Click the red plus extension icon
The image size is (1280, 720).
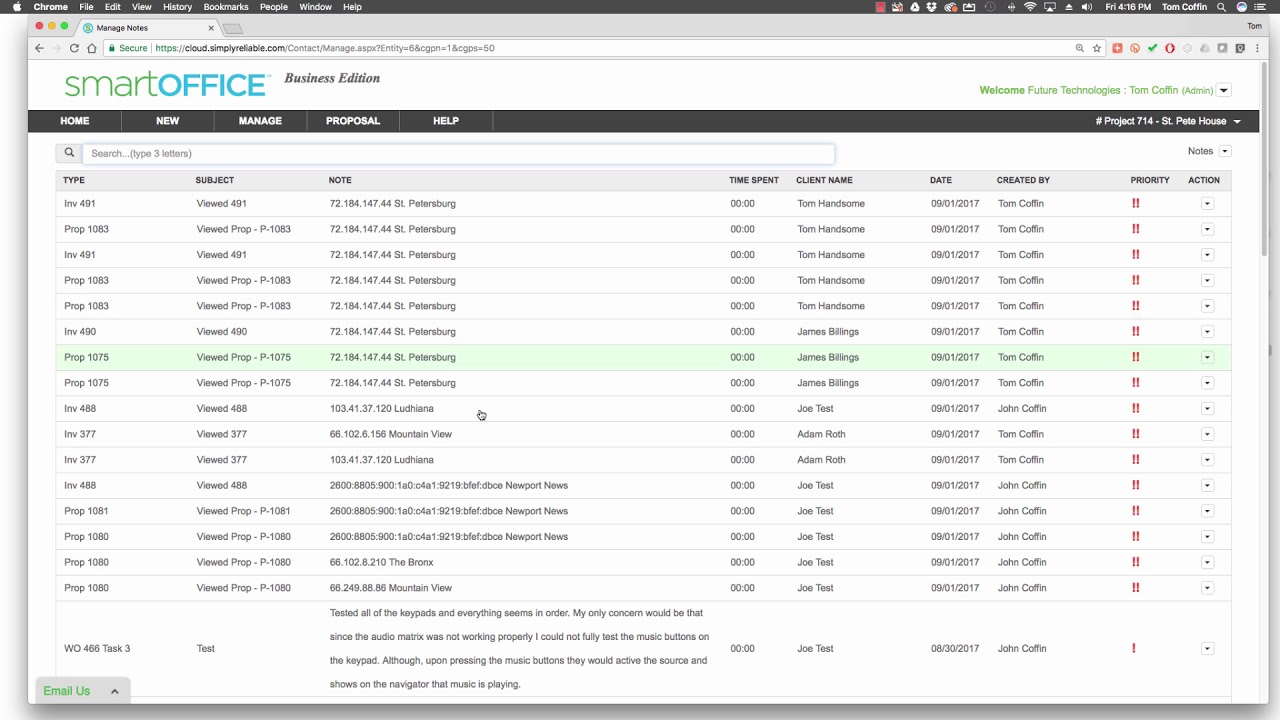coord(1117,48)
